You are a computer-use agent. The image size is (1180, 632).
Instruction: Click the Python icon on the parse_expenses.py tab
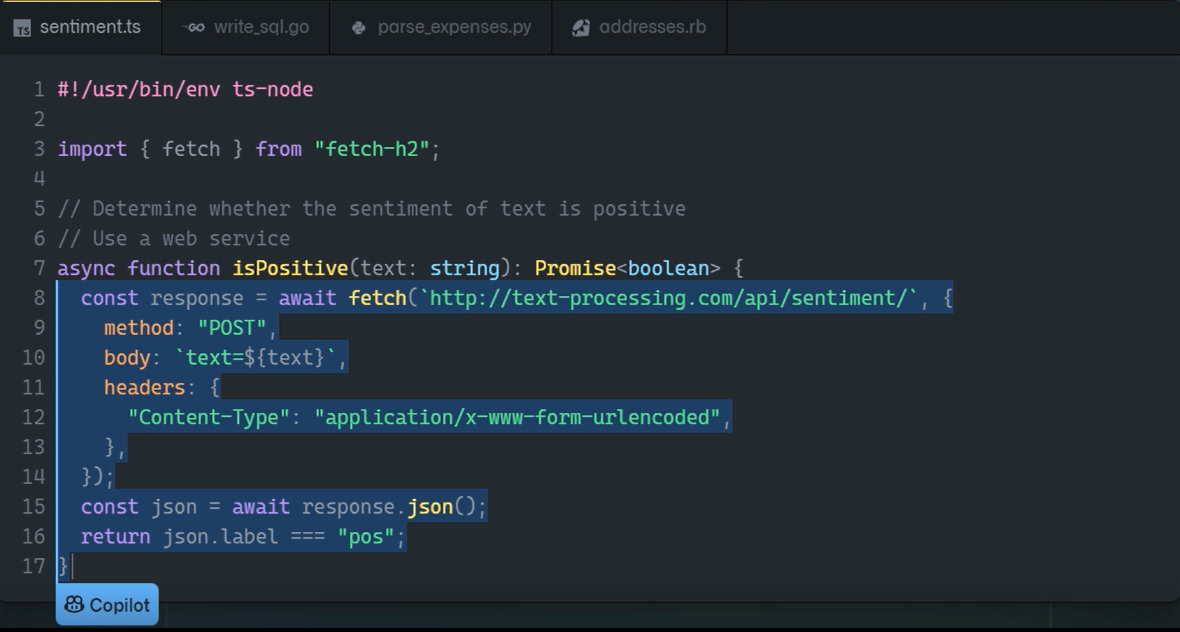(x=359, y=28)
